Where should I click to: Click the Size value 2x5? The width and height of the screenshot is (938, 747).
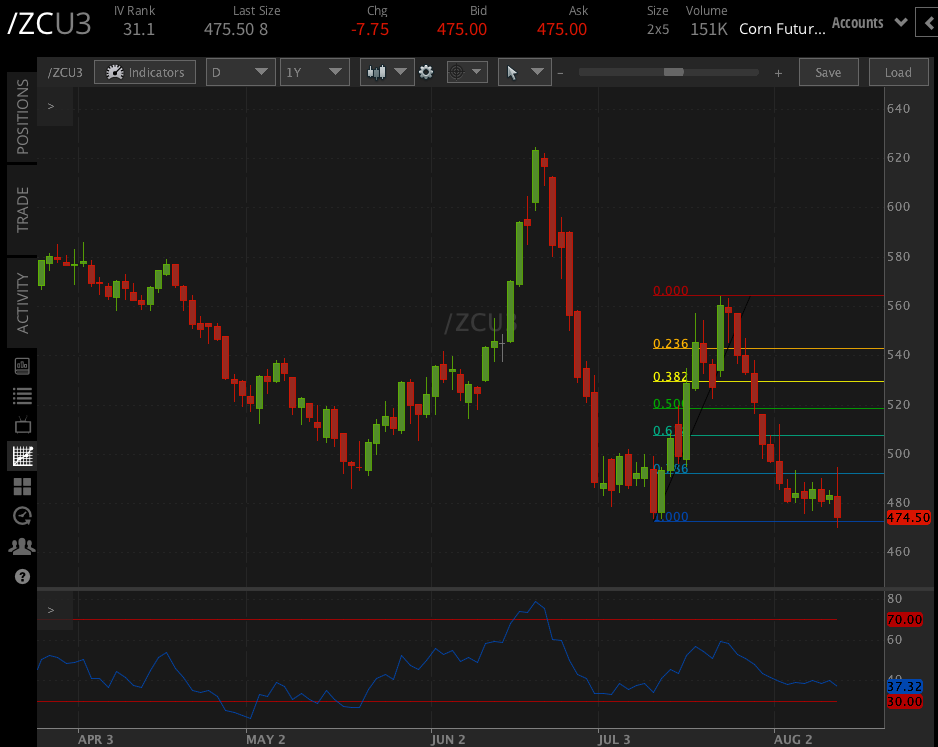pos(658,29)
